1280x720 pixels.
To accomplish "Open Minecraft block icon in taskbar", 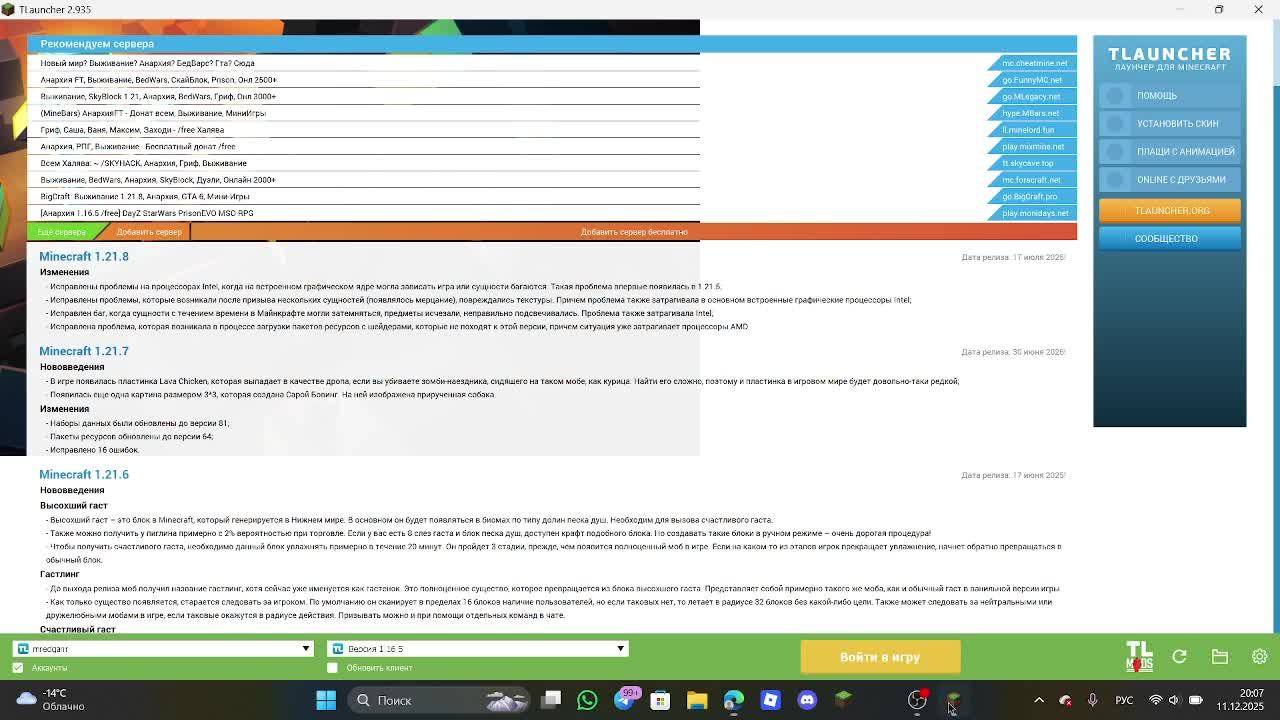I will [844, 700].
